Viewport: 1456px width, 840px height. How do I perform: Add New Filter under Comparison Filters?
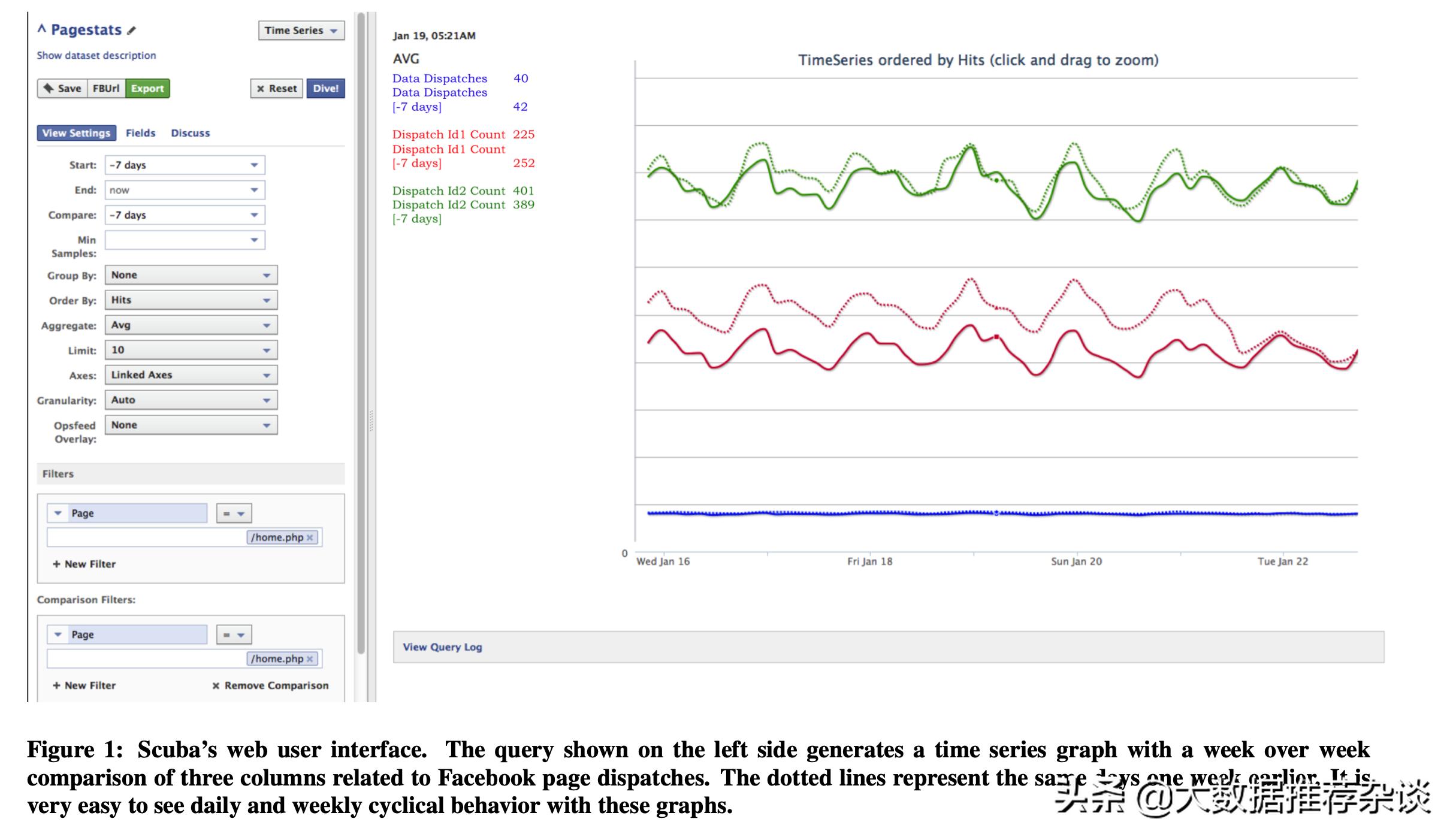pos(84,685)
